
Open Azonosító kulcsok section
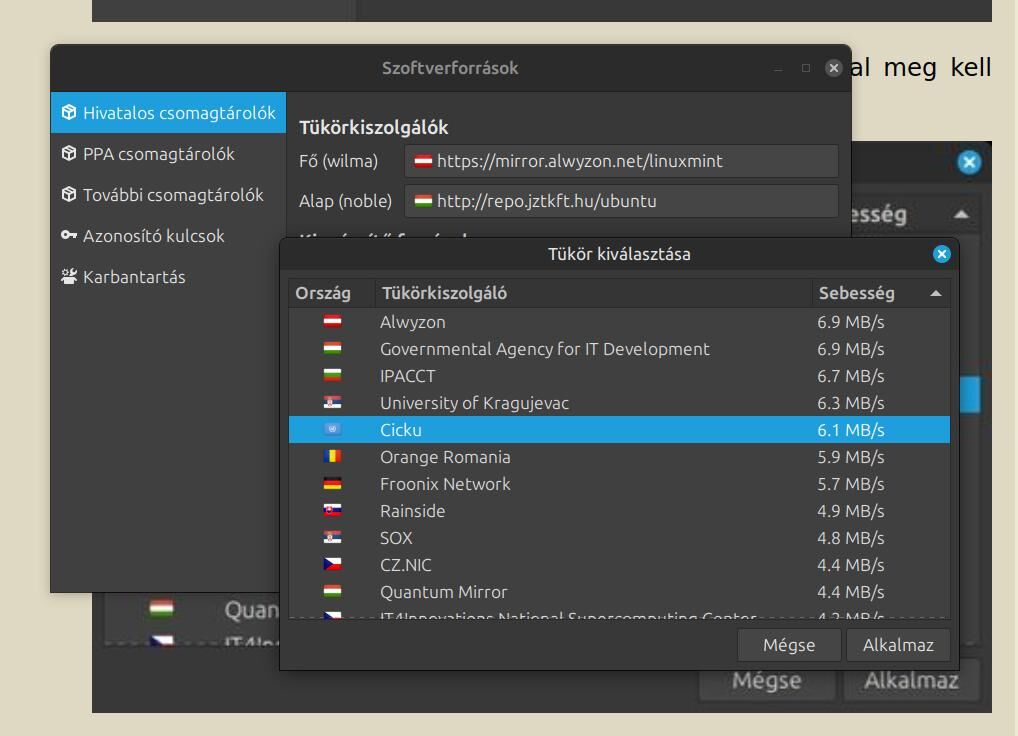[x=168, y=236]
